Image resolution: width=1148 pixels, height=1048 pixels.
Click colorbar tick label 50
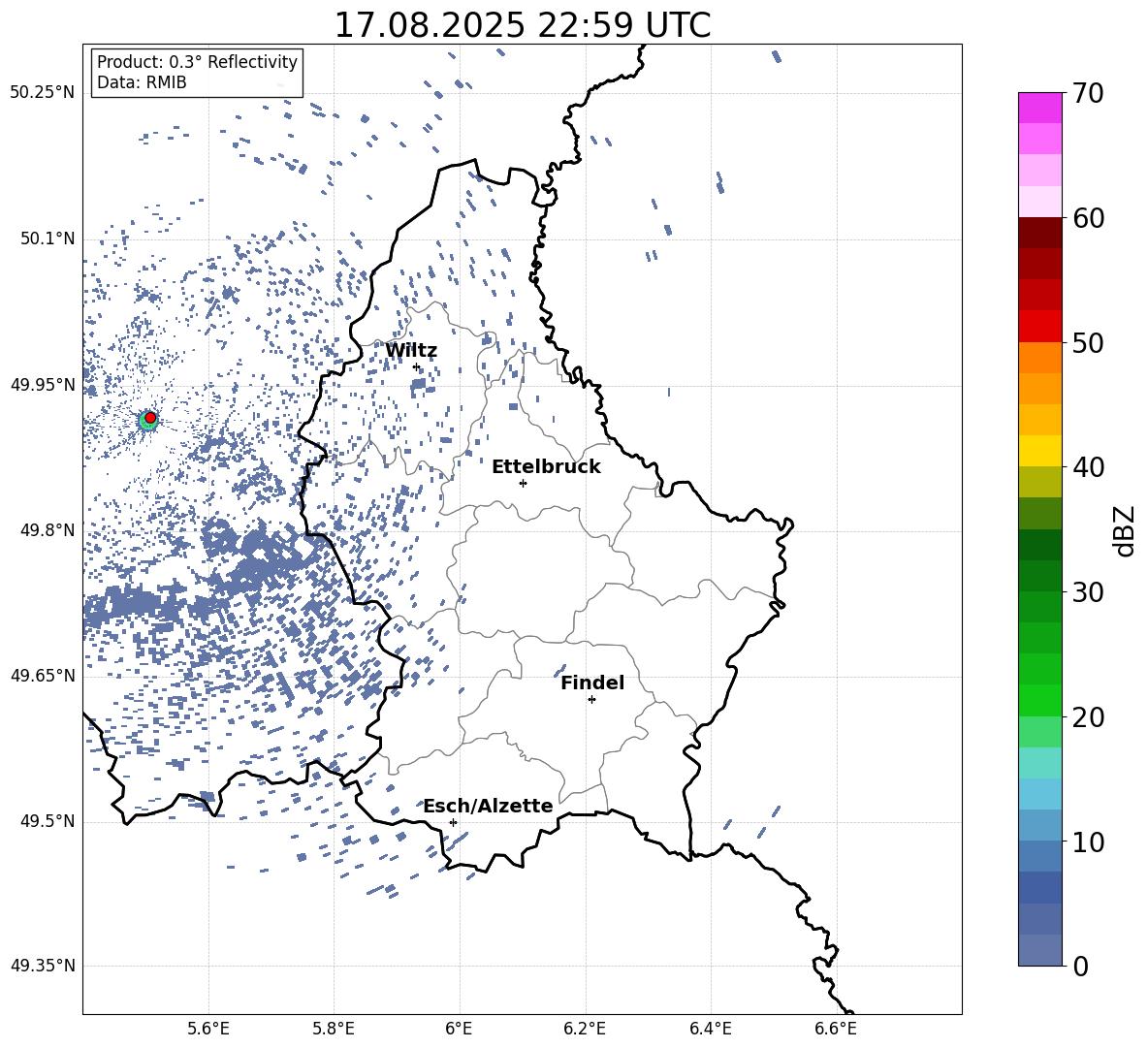(1088, 343)
